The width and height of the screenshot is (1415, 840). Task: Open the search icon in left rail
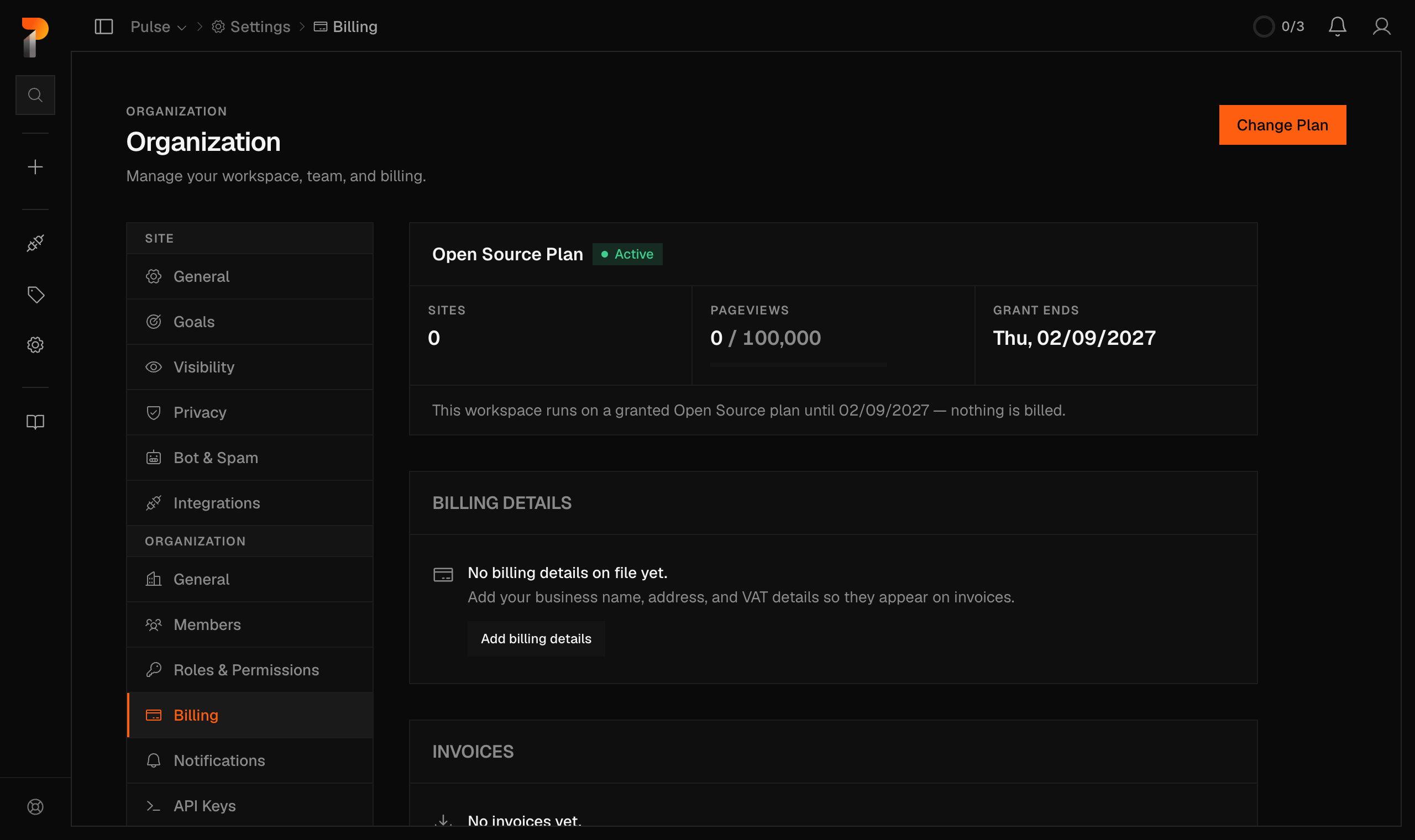[x=35, y=95]
